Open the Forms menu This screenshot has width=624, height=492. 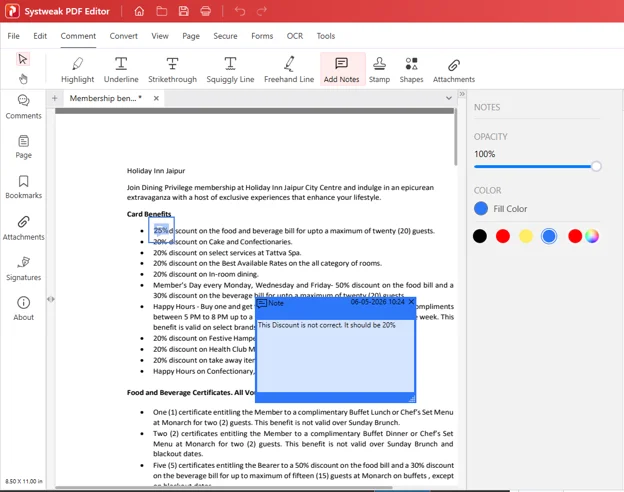262,36
